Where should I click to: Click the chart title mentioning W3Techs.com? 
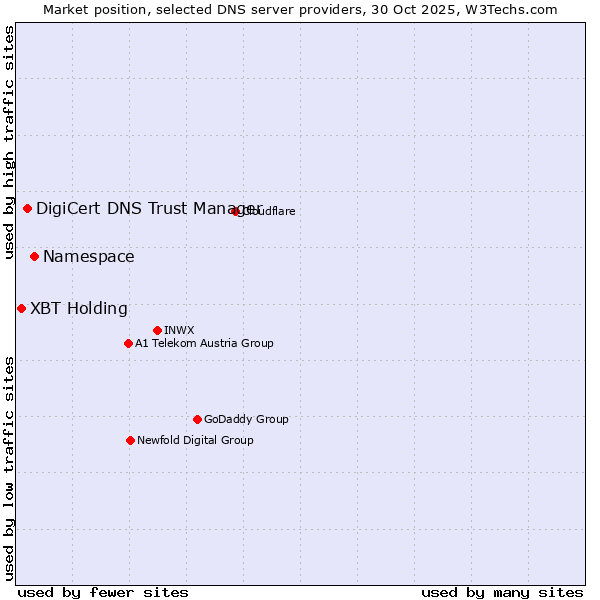[300, 9]
